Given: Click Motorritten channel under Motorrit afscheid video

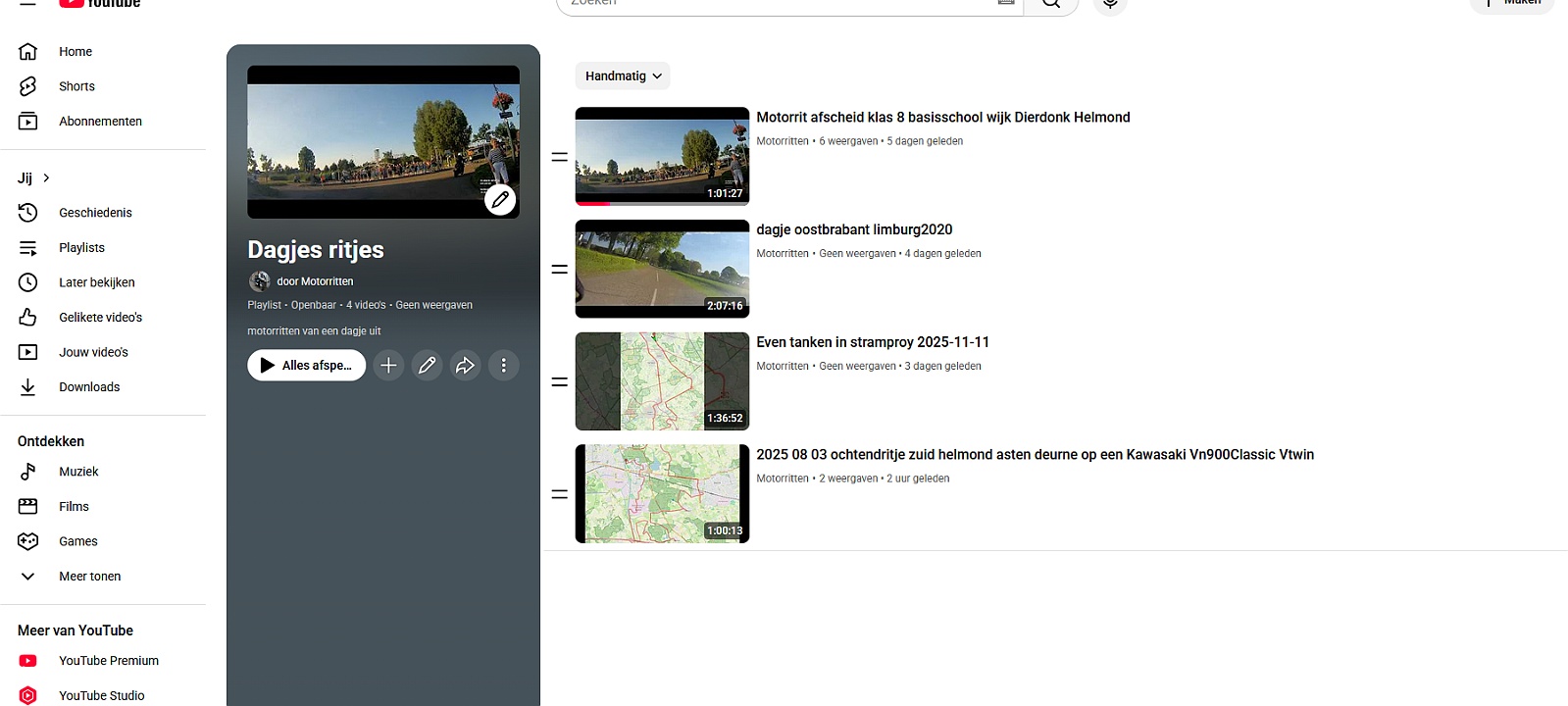Looking at the screenshot, I should coord(783,141).
